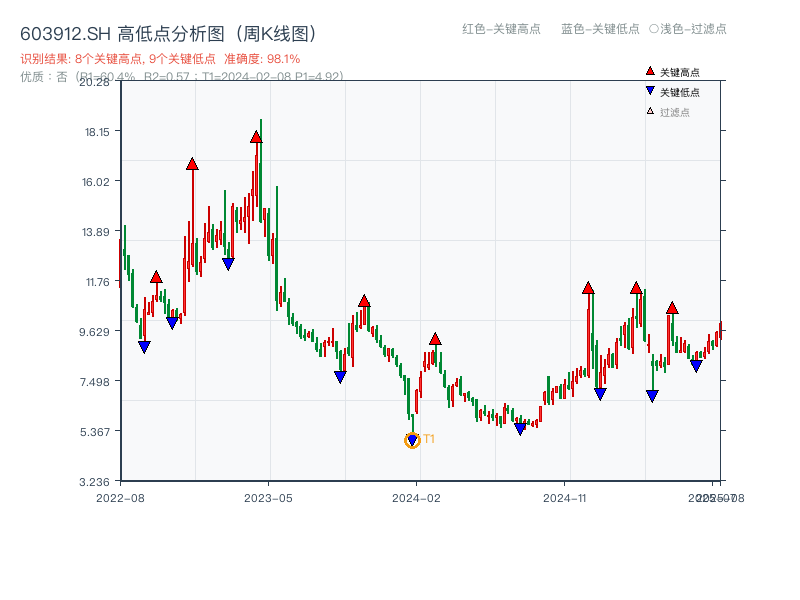Image resolution: width=800 pixels, height=600 pixels.
Task: Select the blue low marker near 7.7 in late 2023
Action: (340, 377)
